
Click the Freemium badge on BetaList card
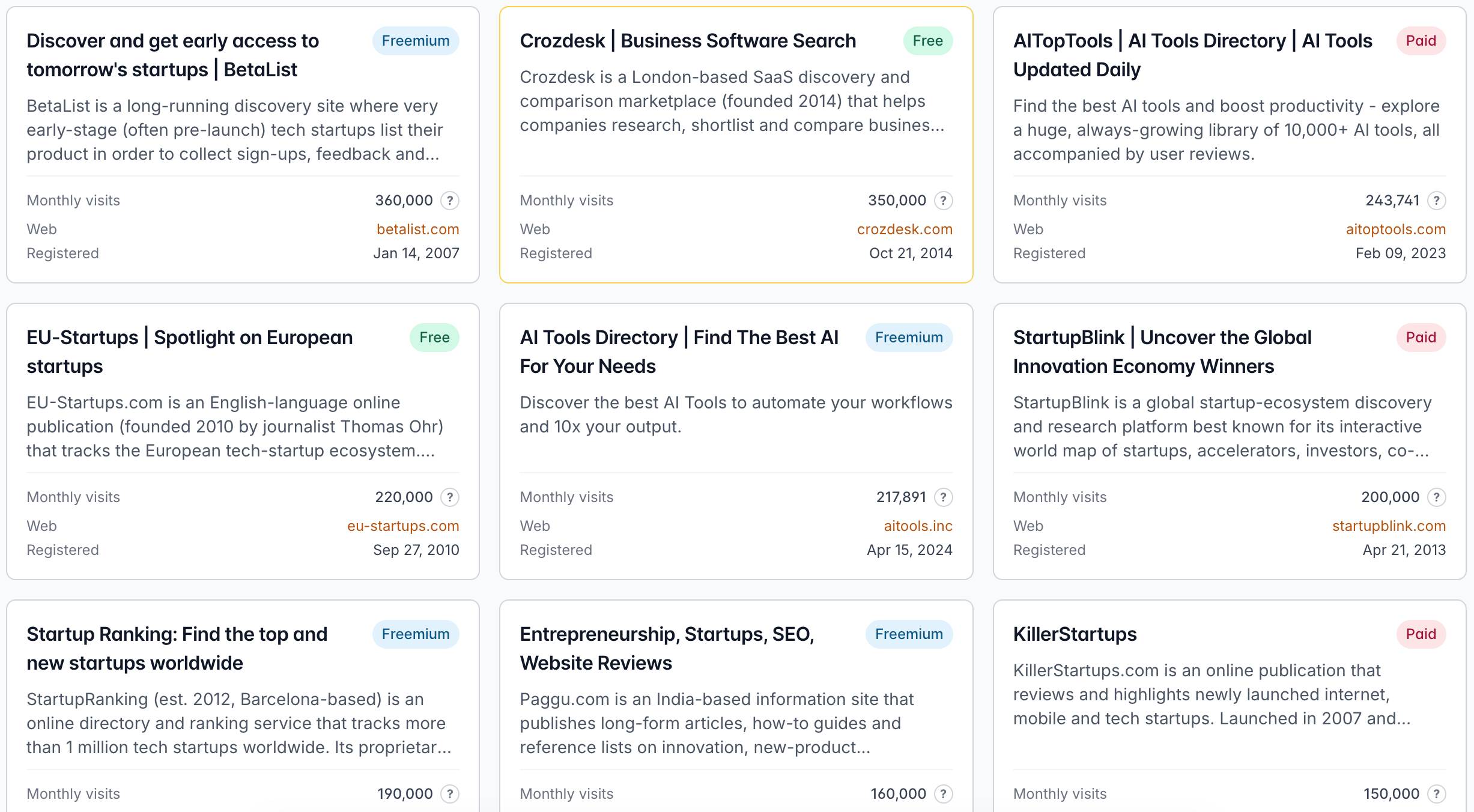415,41
